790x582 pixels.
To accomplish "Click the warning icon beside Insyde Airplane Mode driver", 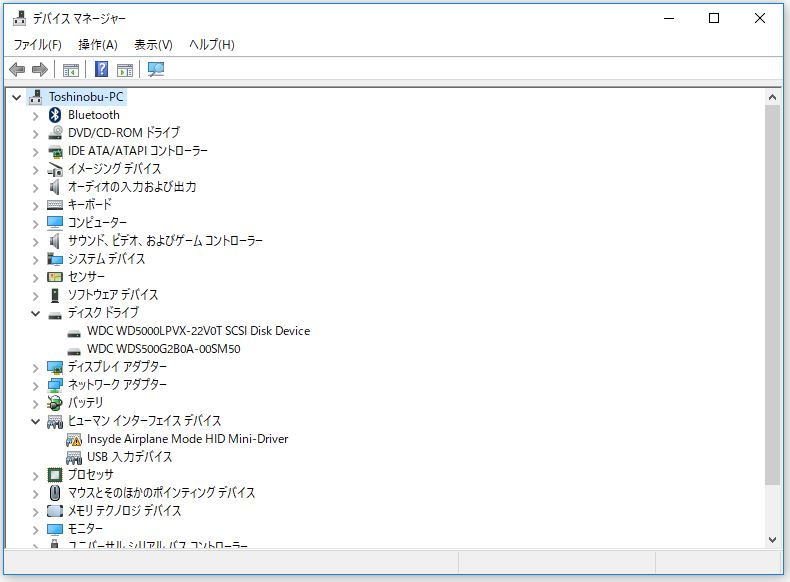I will [x=74, y=439].
